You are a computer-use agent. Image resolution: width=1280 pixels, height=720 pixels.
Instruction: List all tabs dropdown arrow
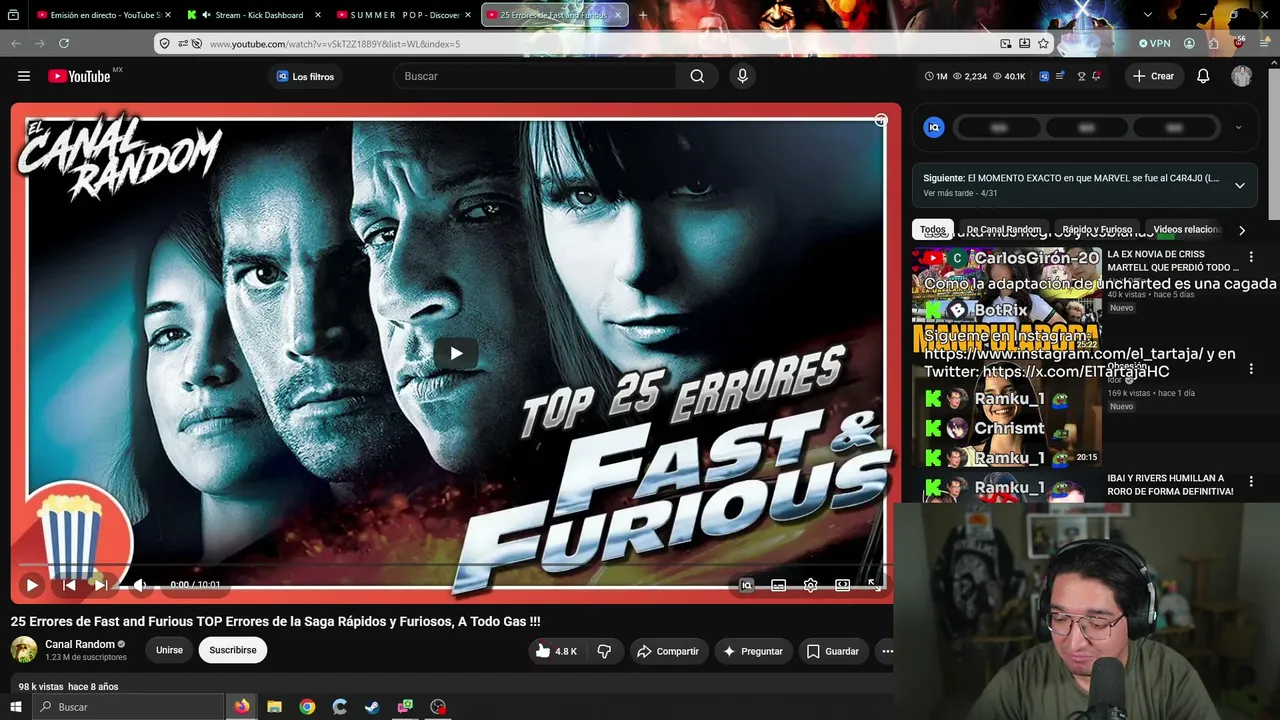tap(1147, 15)
